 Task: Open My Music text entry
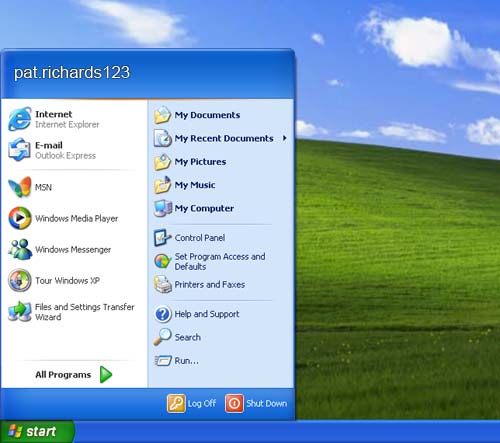click(x=195, y=185)
